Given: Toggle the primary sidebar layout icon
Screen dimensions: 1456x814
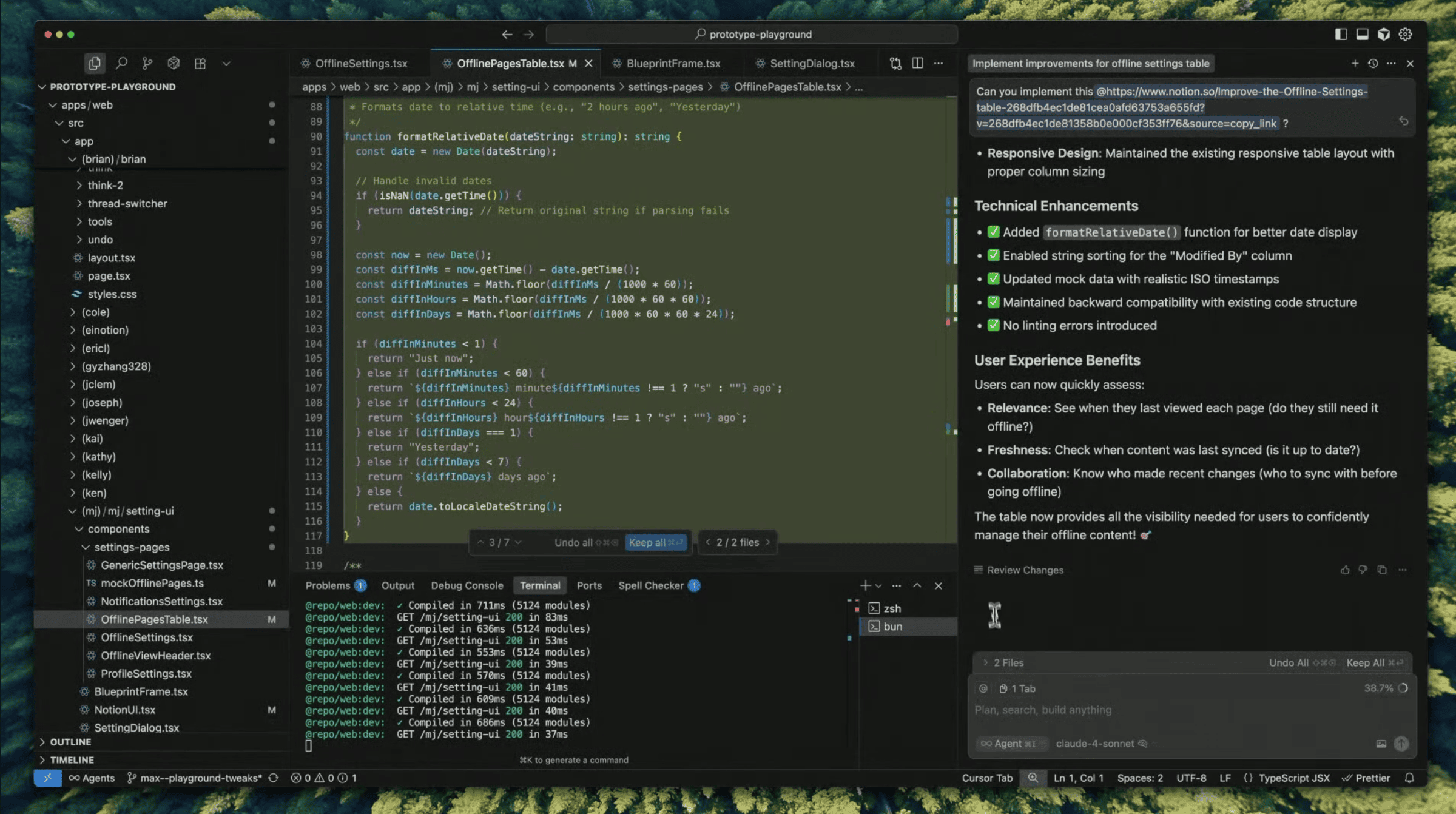Looking at the screenshot, I should point(1341,34).
